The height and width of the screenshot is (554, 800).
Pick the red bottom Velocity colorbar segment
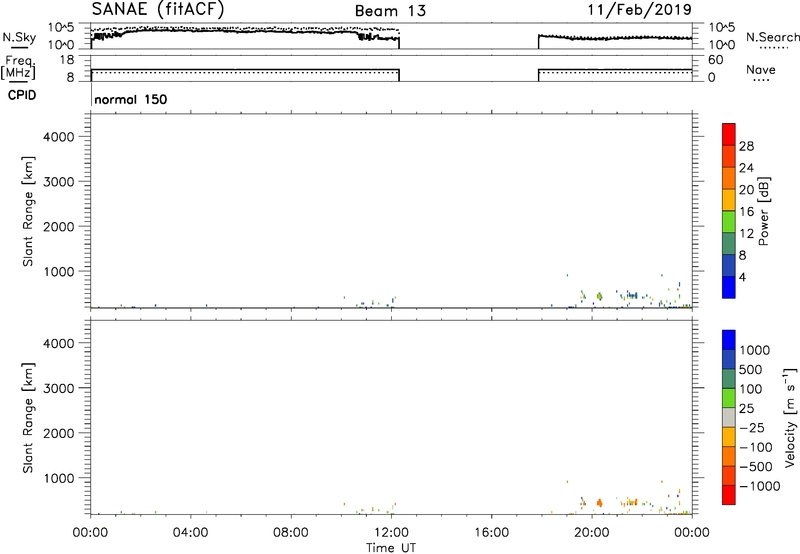tap(729, 495)
